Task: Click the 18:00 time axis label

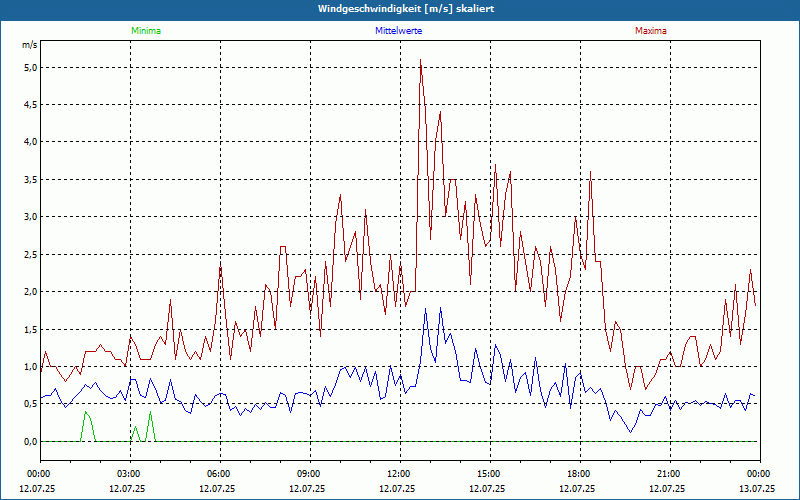Action: click(581, 474)
